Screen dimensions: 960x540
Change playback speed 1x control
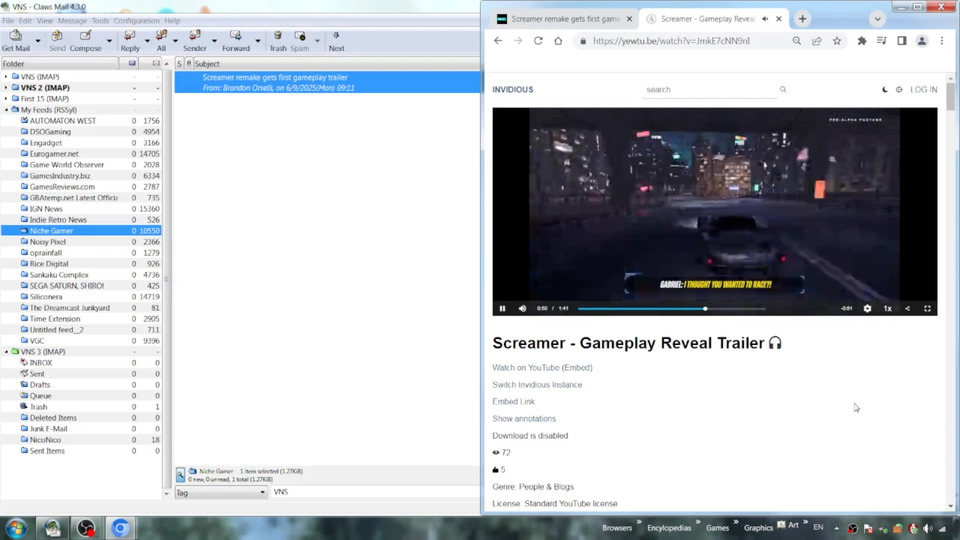[887, 309]
